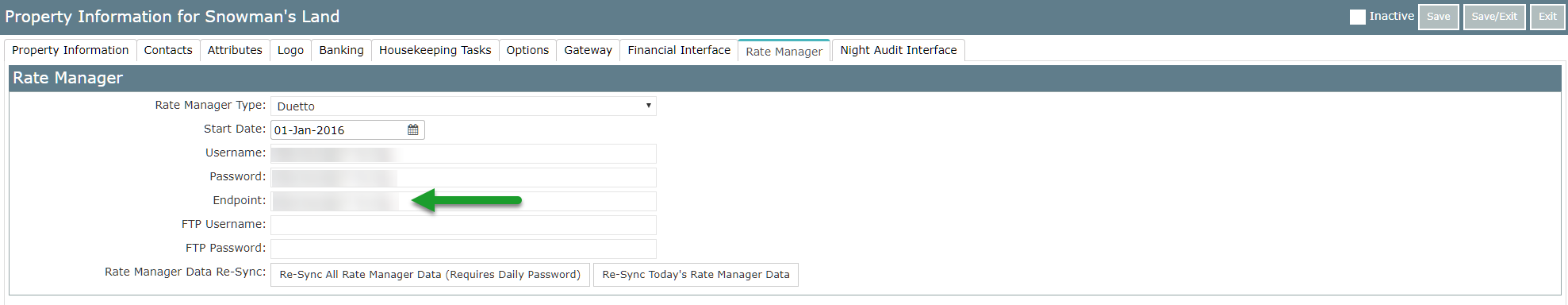Viewport: 1568px width, 305px height.
Task: Focus the FTP Username input field
Action: coord(463,225)
